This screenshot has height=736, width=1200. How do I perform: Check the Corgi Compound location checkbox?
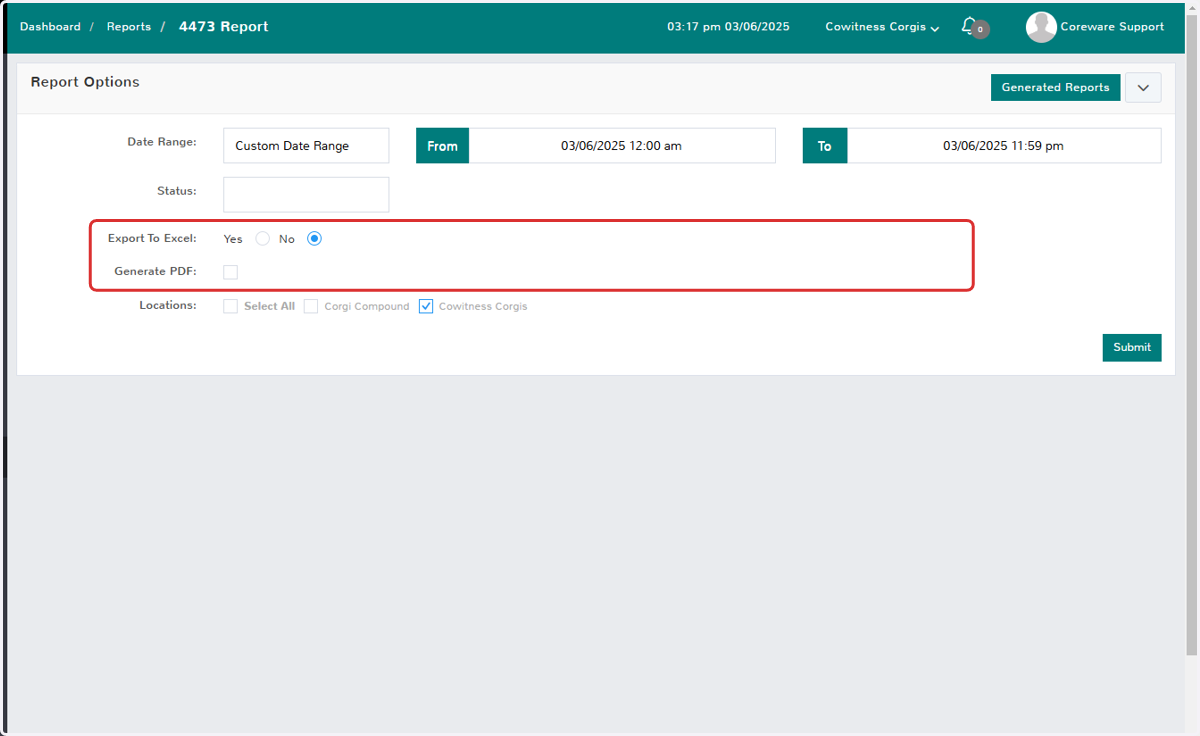coord(311,306)
